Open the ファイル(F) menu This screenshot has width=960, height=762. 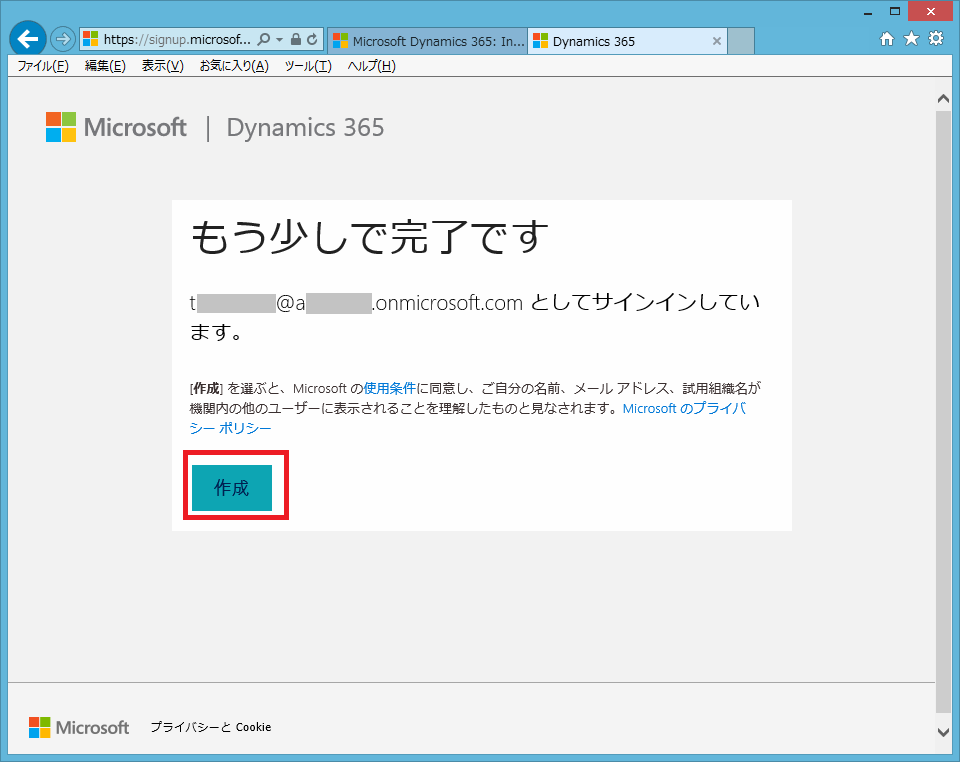(43, 65)
